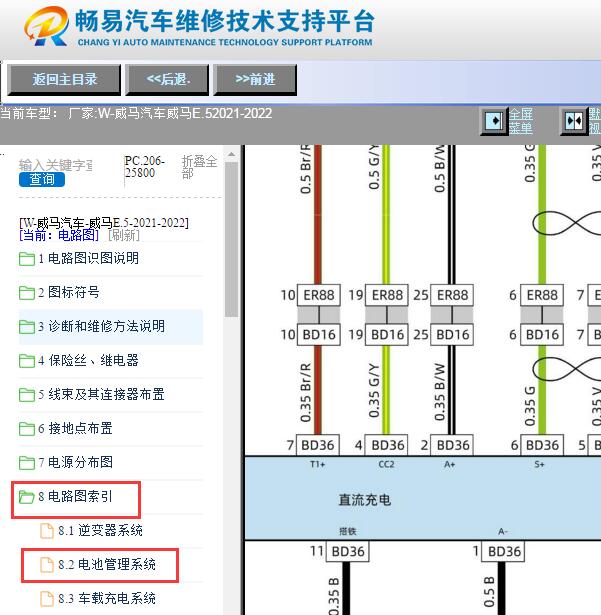Click open folder icon beside 电路图索引
This screenshot has height=615, width=601.
27,497
